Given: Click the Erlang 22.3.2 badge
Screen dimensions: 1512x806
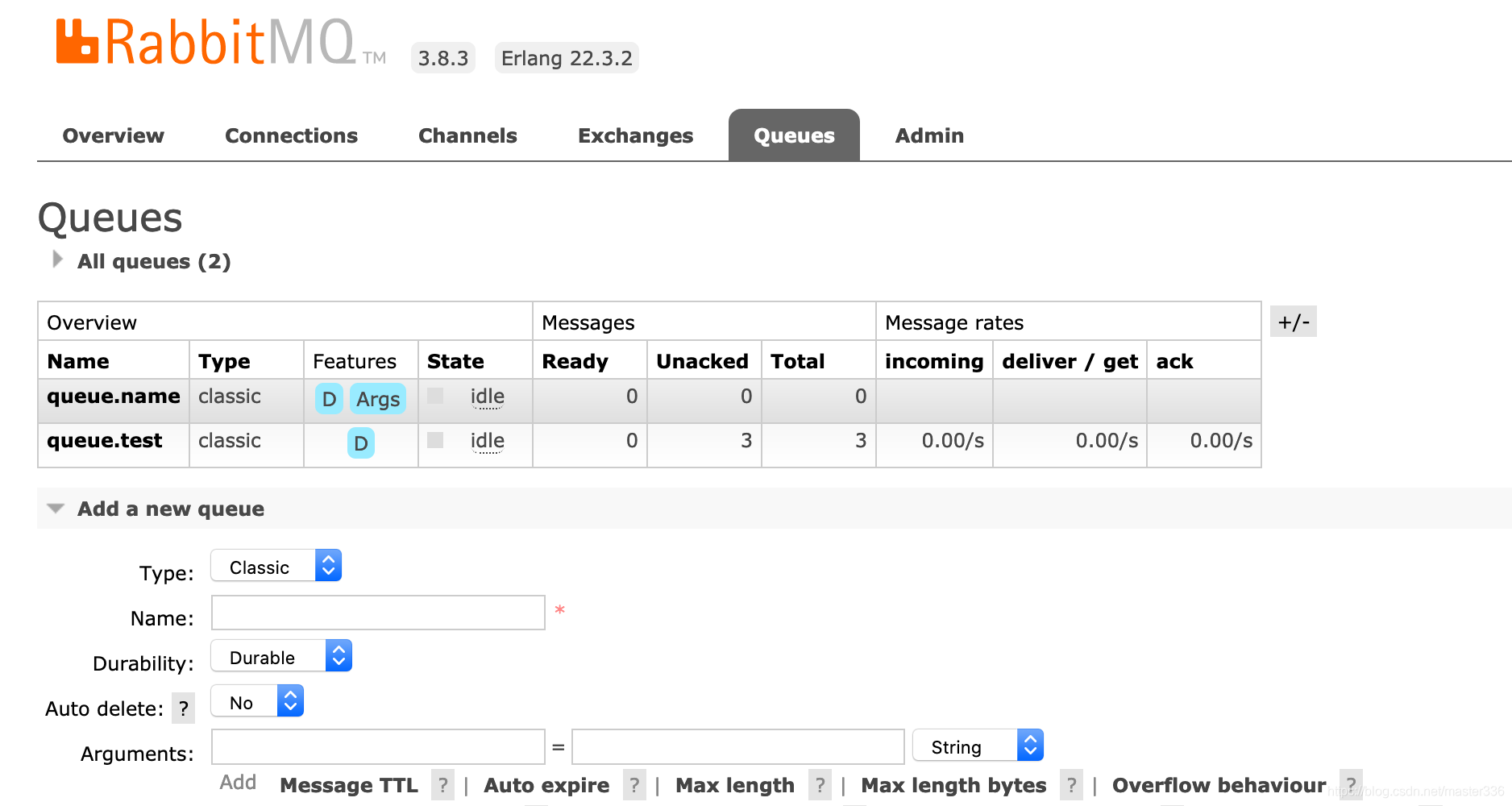Looking at the screenshot, I should 567,58.
